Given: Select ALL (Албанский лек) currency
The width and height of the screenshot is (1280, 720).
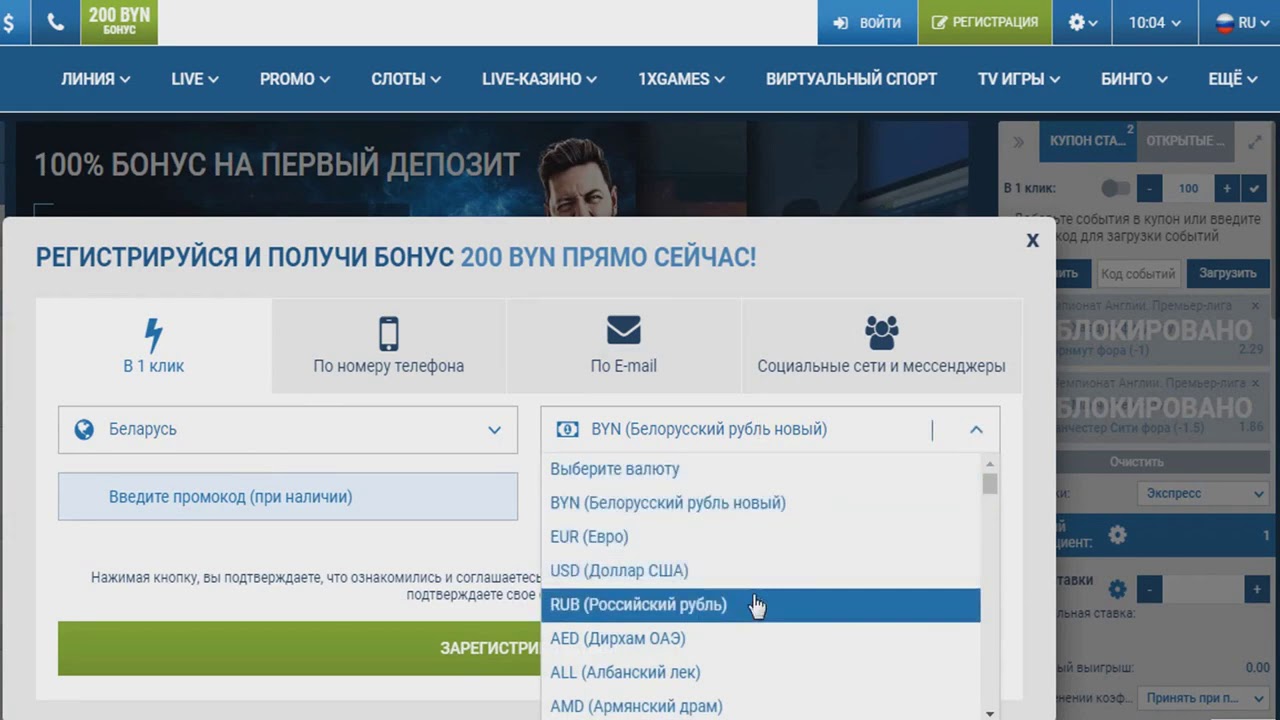Looking at the screenshot, I should point(761,673).
